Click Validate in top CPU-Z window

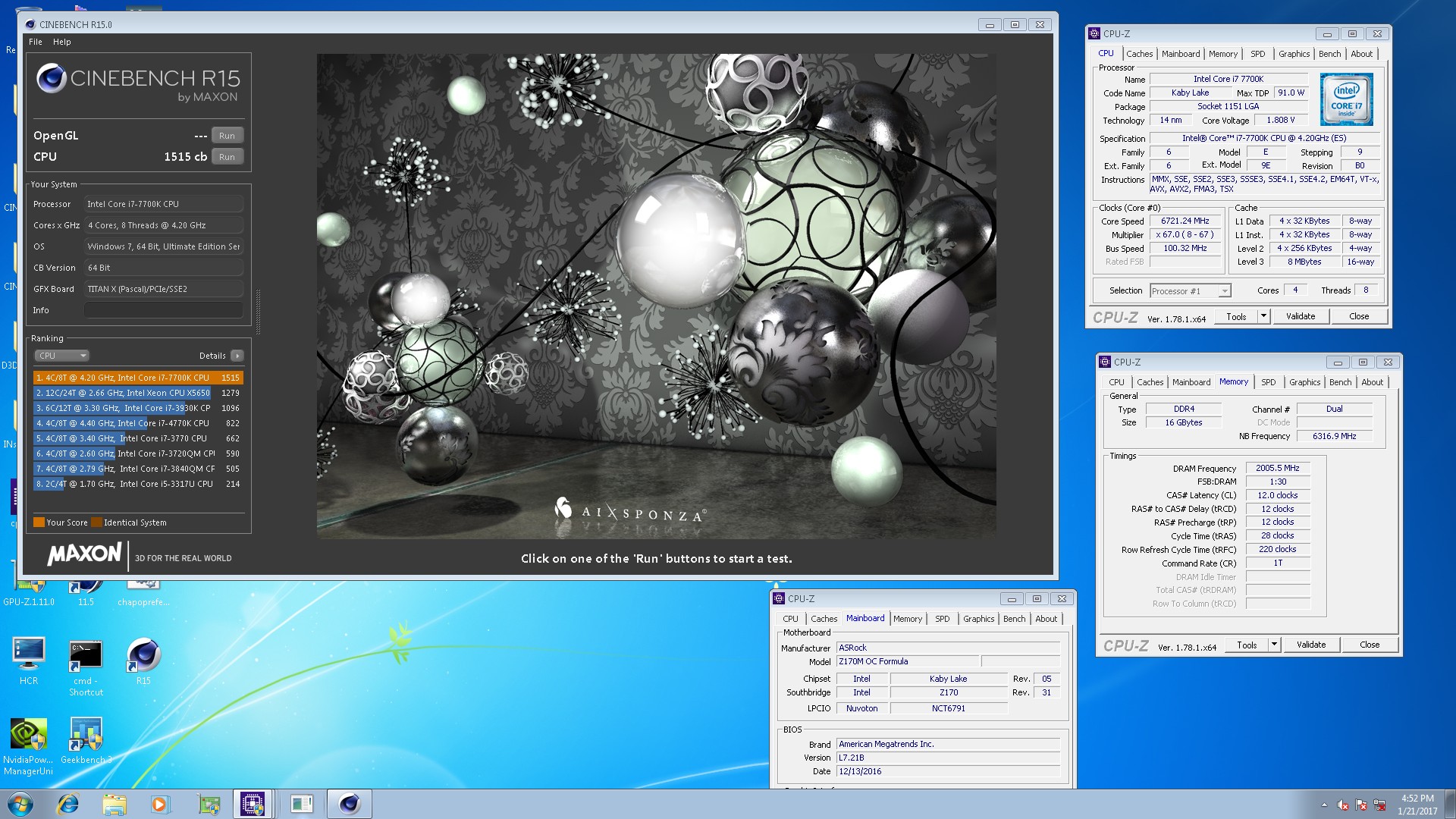[x=1301, y=317]
